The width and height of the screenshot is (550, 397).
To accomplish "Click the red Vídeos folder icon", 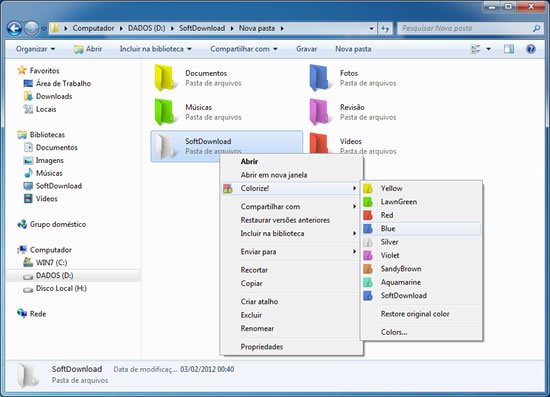I will pyautogui.click(x=319, y=143).
